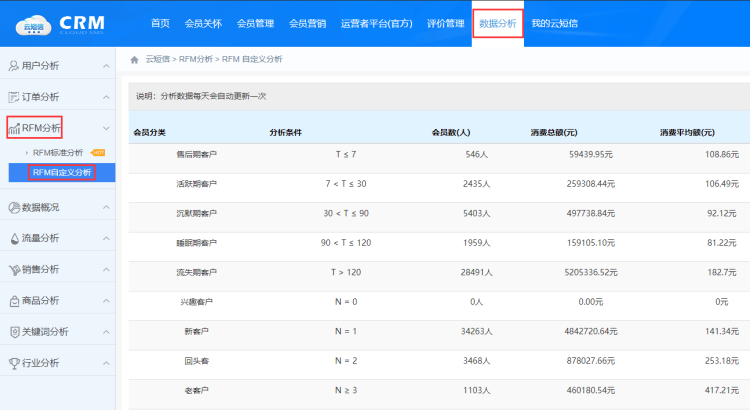Image resolution: width=750 pixels, height=410 pixels.
Task: Click the 流失期客户 row label
Action: tap(197, 272)
